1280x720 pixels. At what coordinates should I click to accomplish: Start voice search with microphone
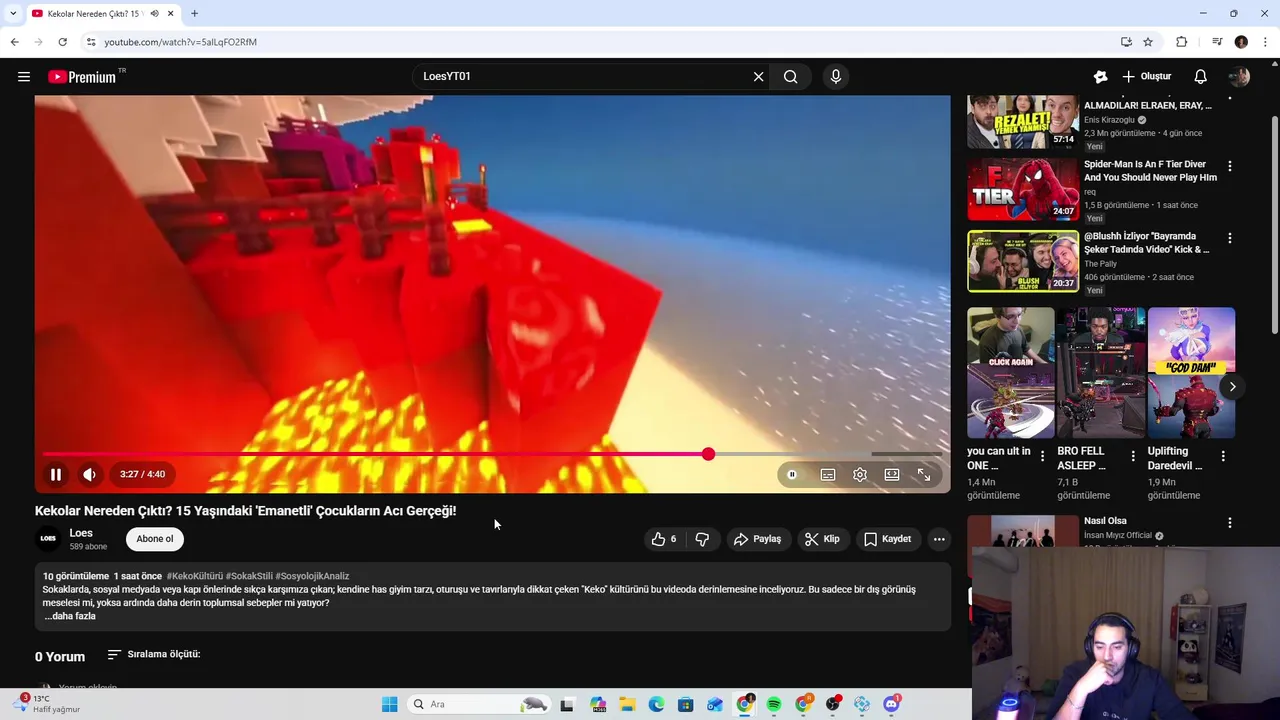coord(836,76)
